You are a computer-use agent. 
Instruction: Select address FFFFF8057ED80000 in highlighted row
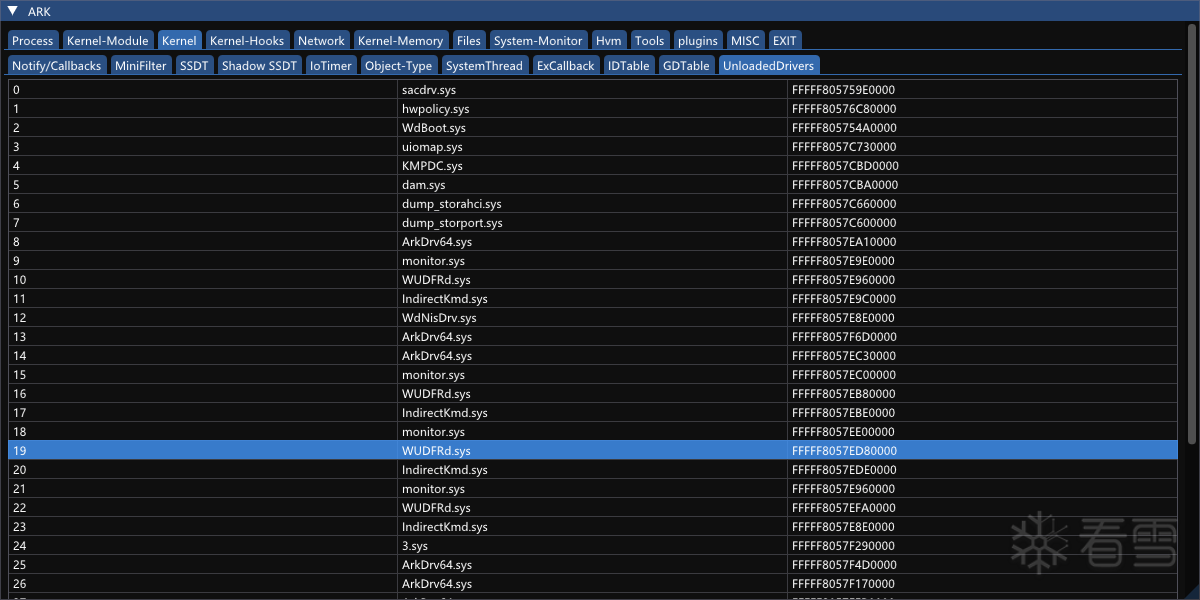[x=844, y=451]
